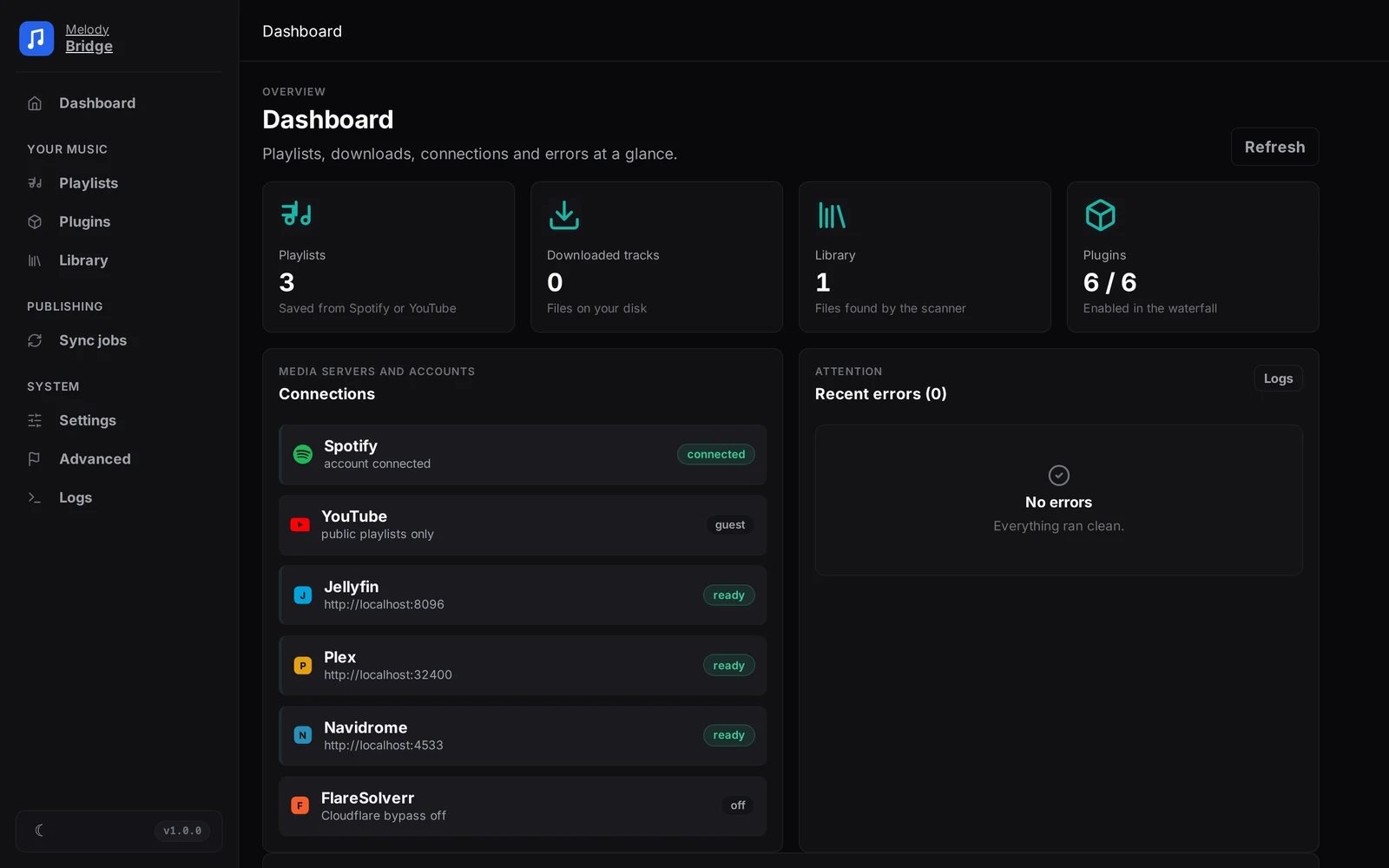
Task: Click the v1.0.0 version badge
Action: click(x=182, y=831)
